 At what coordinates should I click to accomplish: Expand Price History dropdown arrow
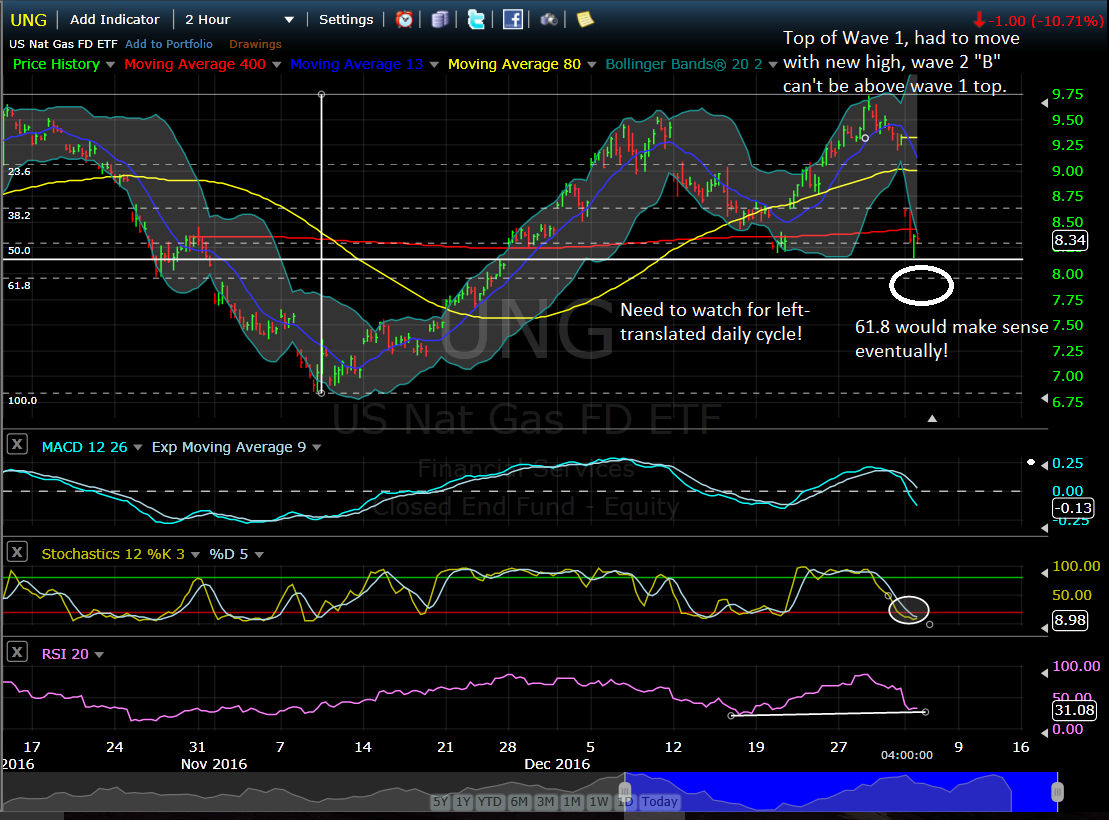click(x=110, y=65)
